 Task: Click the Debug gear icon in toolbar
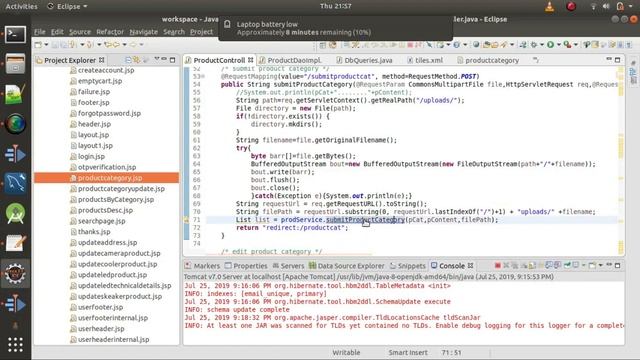pos(533,44)
